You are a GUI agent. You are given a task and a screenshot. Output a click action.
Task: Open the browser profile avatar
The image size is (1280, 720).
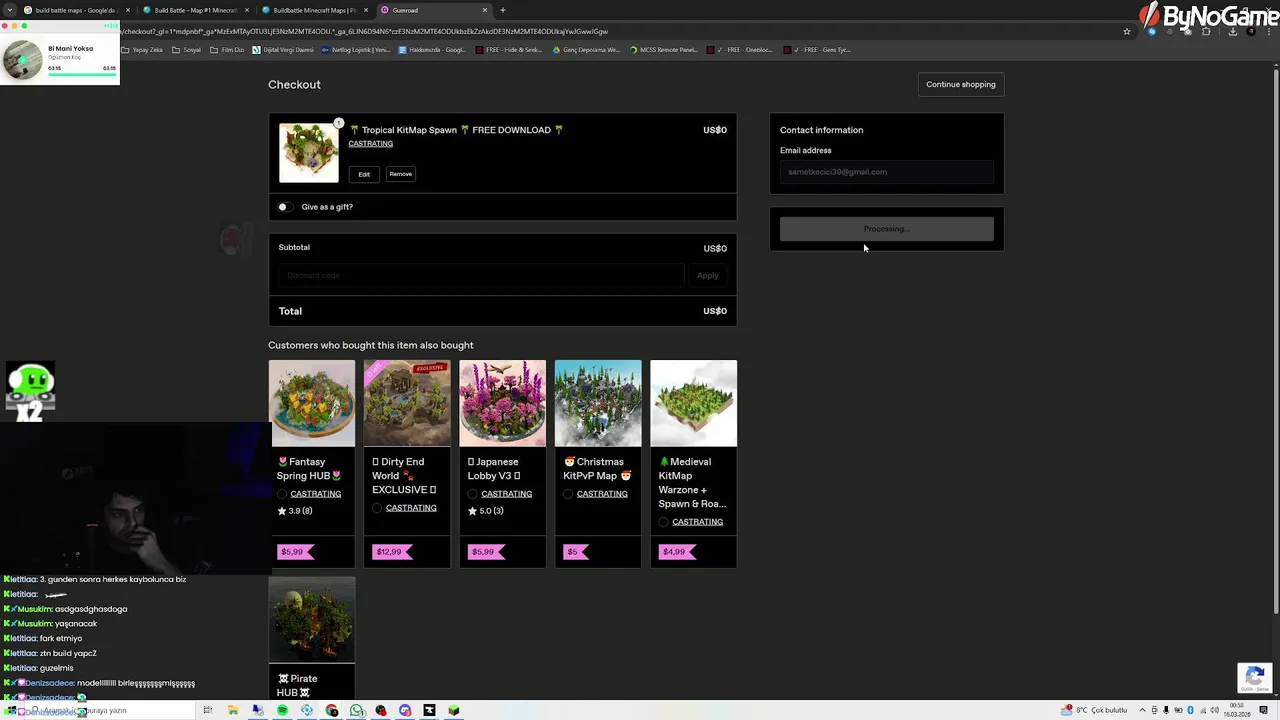click(x=1252, y=31)
